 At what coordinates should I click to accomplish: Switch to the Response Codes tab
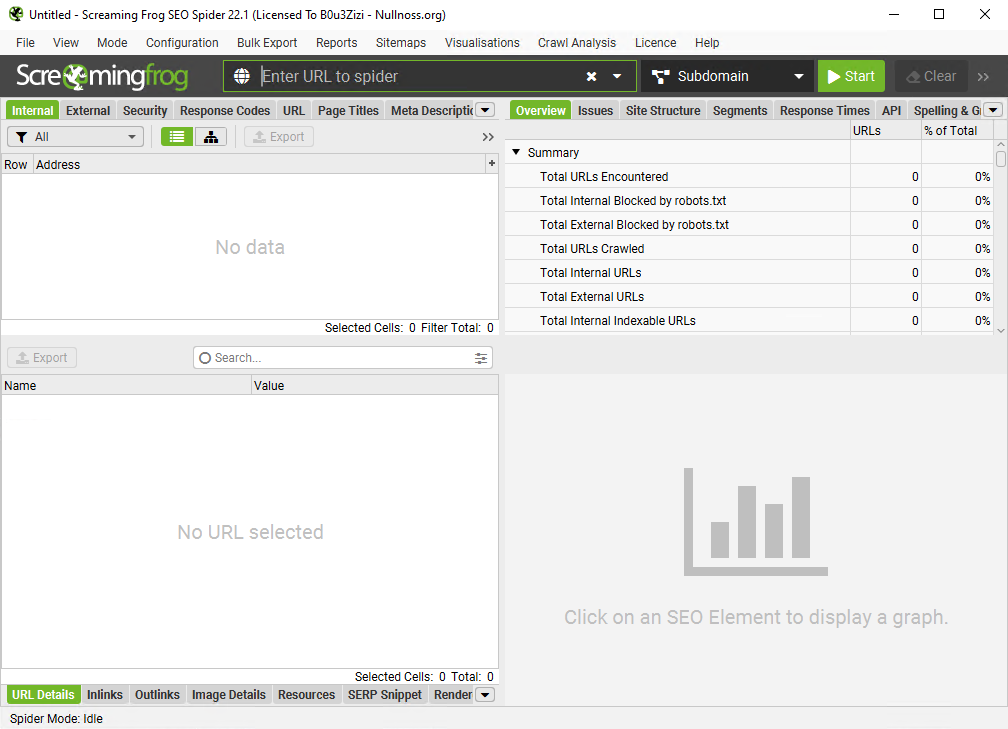click(x=225, y=110)
